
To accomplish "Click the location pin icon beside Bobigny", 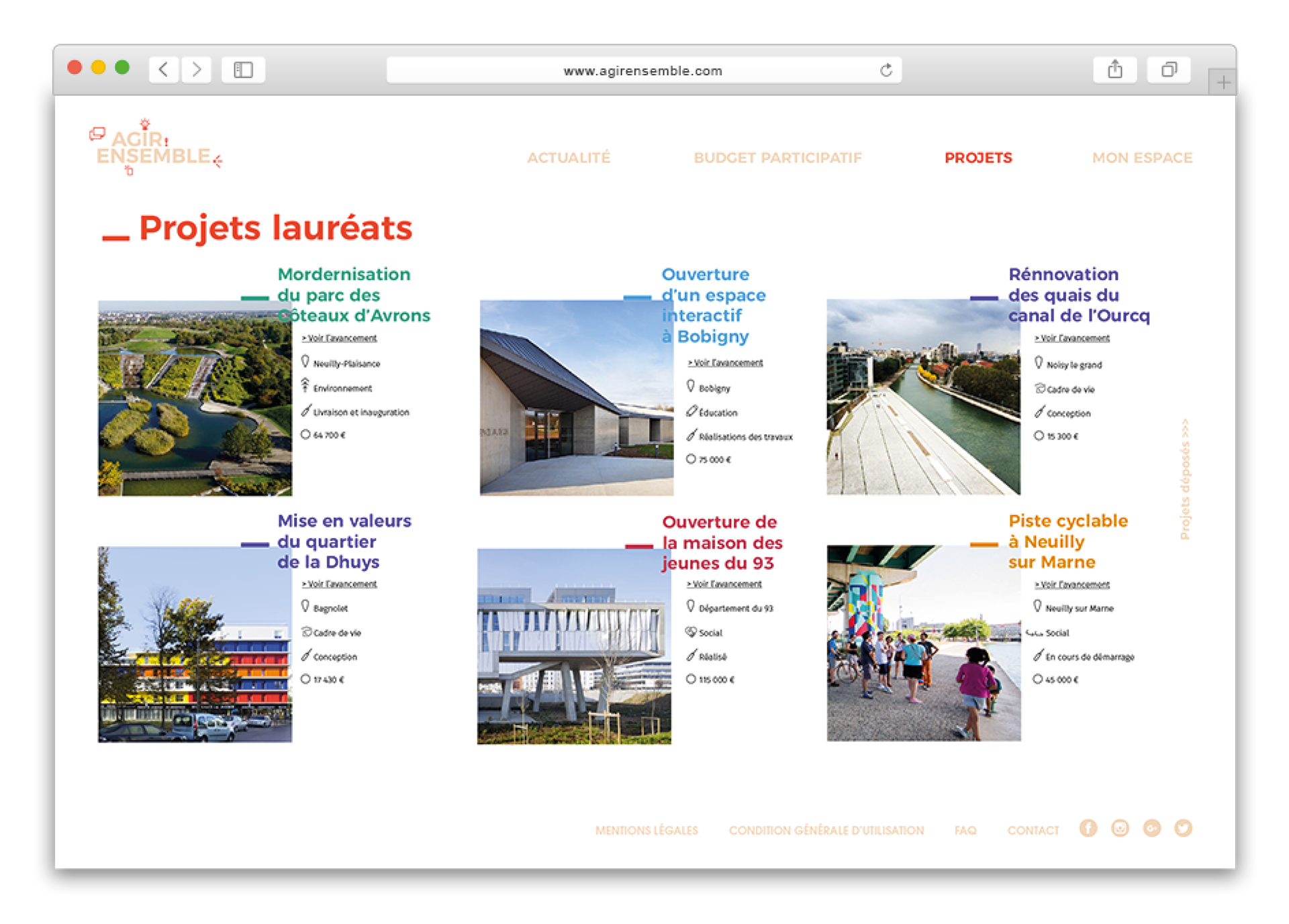I will [691, 386].
